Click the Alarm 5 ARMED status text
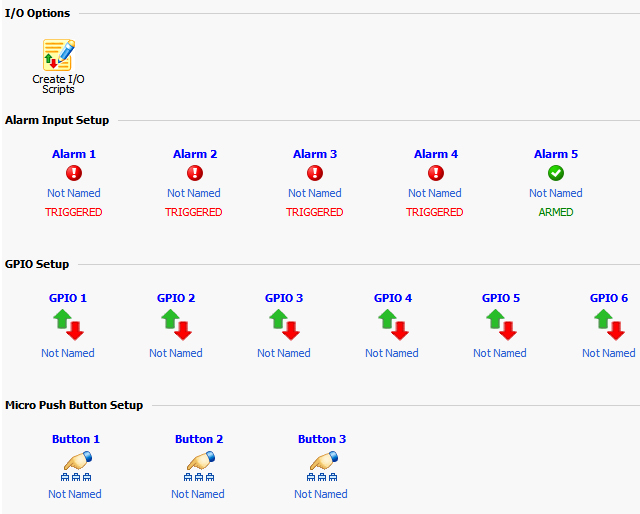The height and width of the screenshot is (514, 640). pyautogui.click(x=556, y=212)
